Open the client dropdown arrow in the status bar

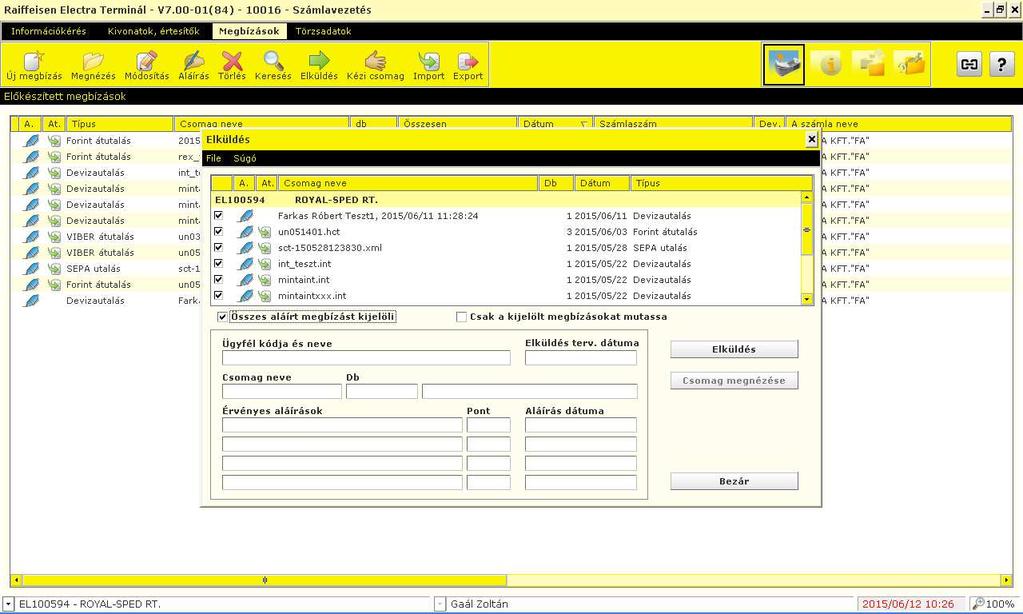coord(7,604)
